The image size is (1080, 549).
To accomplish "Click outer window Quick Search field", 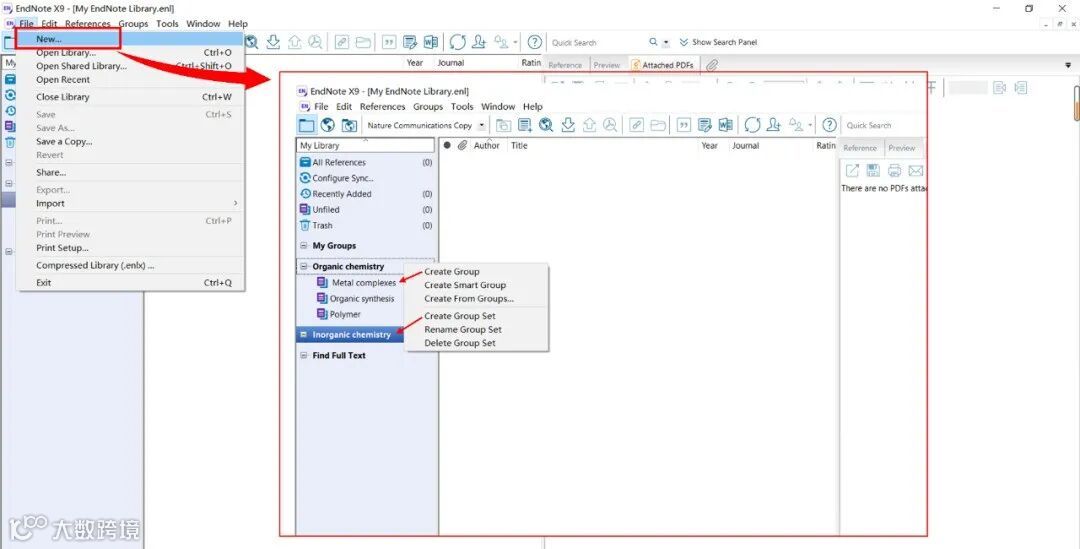I will (x=598, y=43).
